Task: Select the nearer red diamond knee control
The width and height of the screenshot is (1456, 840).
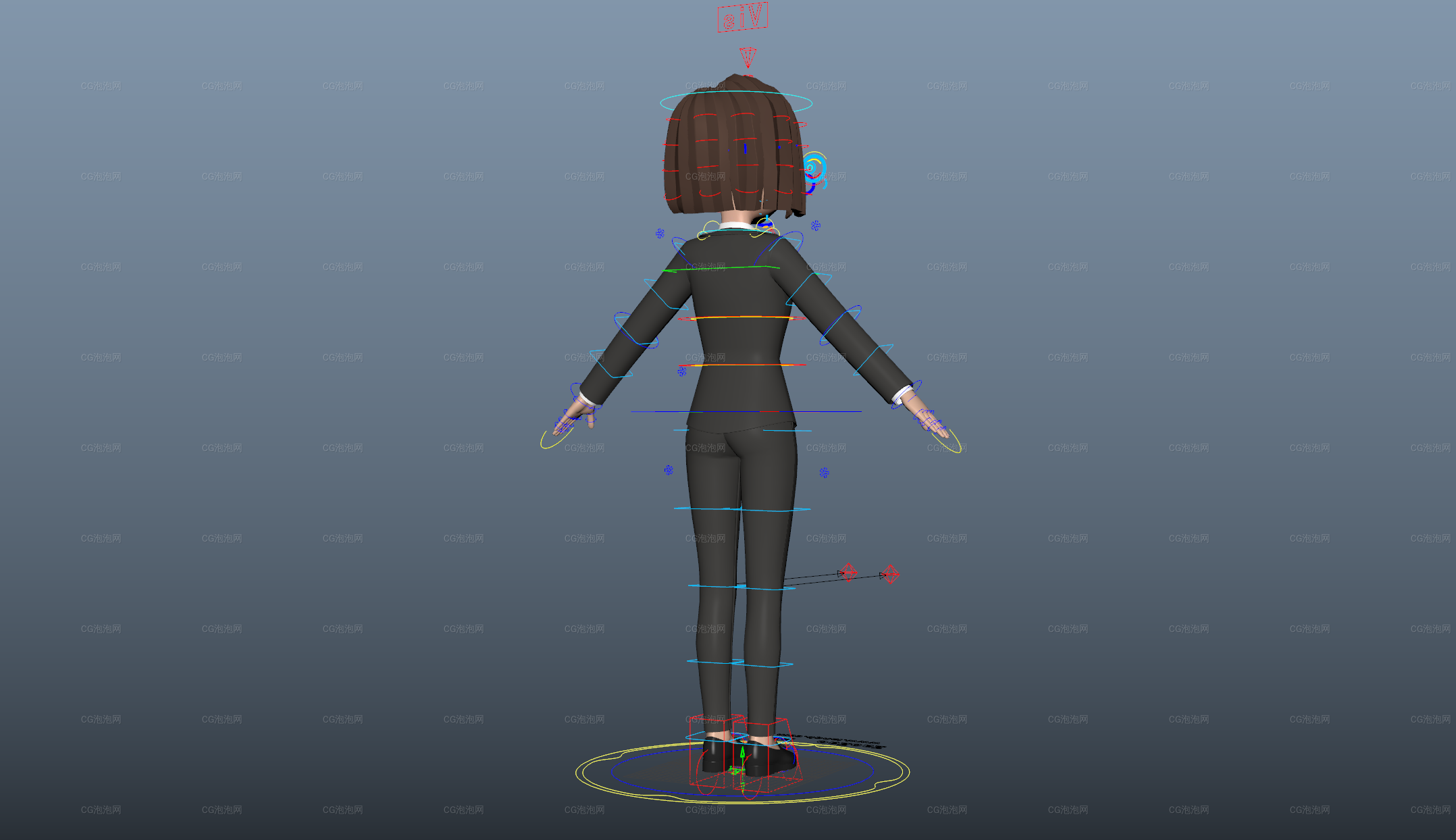Action: coord(848,573)
